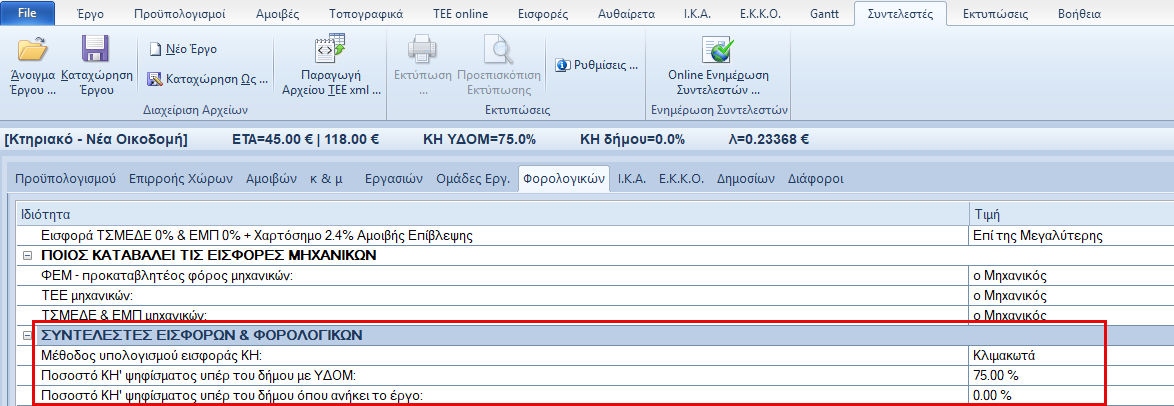Click the Άνοιγμα Έργου folder icon
Image resolution: width=1174 pixels, height=406 pixels.
click(x=32, y=50)
